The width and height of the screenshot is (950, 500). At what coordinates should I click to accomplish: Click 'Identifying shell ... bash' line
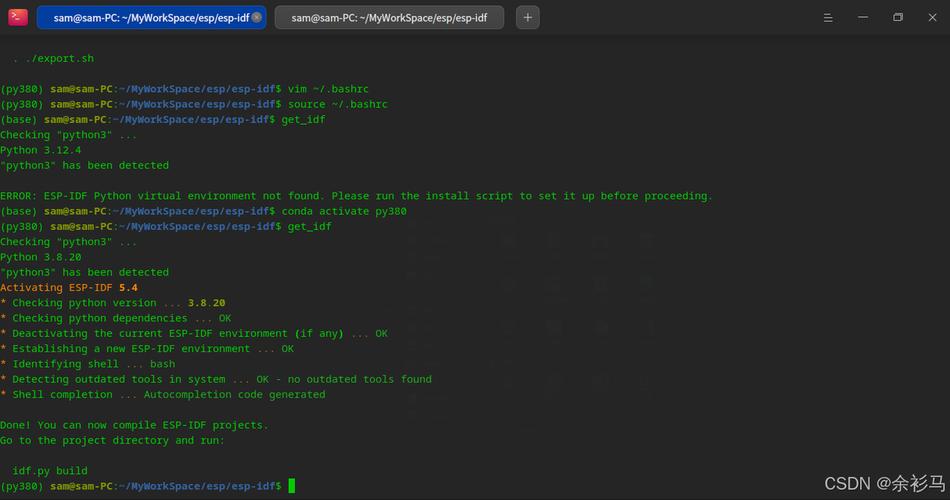(88, 364)
